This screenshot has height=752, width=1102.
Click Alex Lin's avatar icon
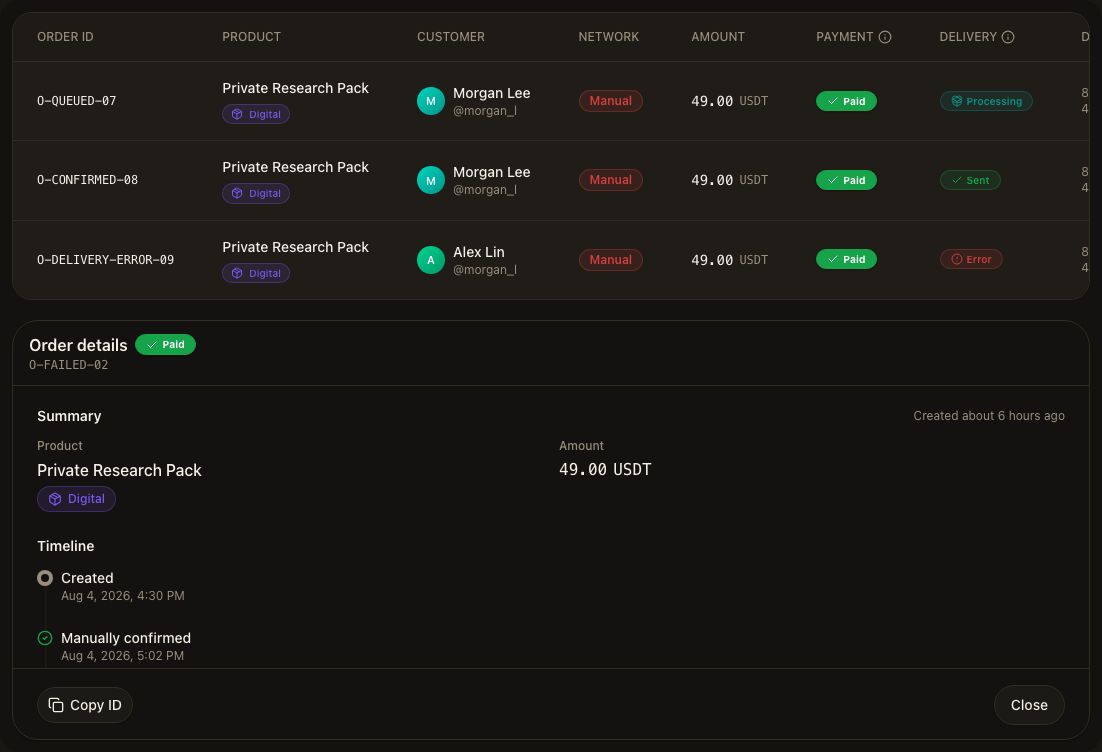(x=431, y=260)
